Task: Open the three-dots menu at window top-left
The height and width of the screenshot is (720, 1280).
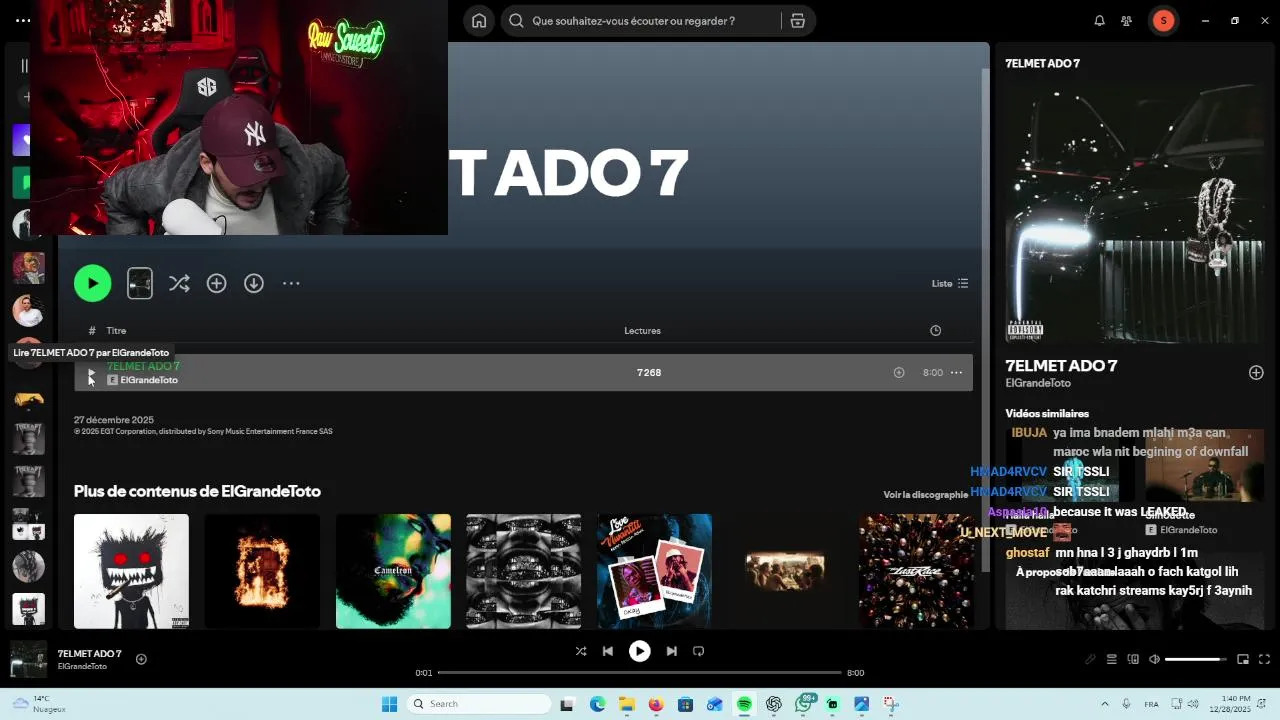Action: 23,21
